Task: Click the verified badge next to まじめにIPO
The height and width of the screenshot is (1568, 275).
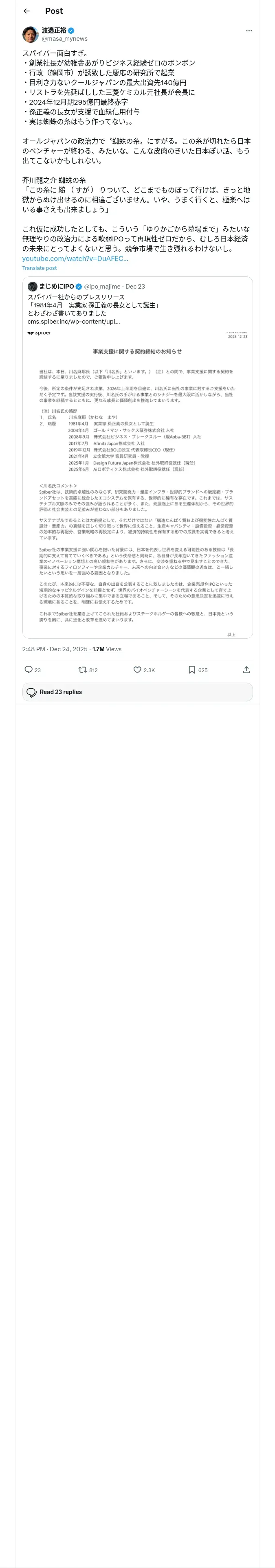Action: (79, 286)
